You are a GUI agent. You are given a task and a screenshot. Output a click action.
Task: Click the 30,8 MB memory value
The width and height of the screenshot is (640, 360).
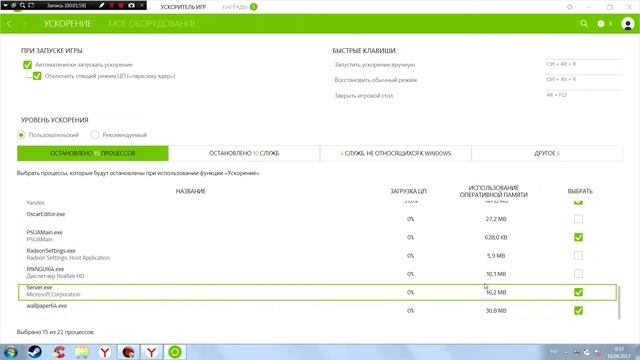496,311
